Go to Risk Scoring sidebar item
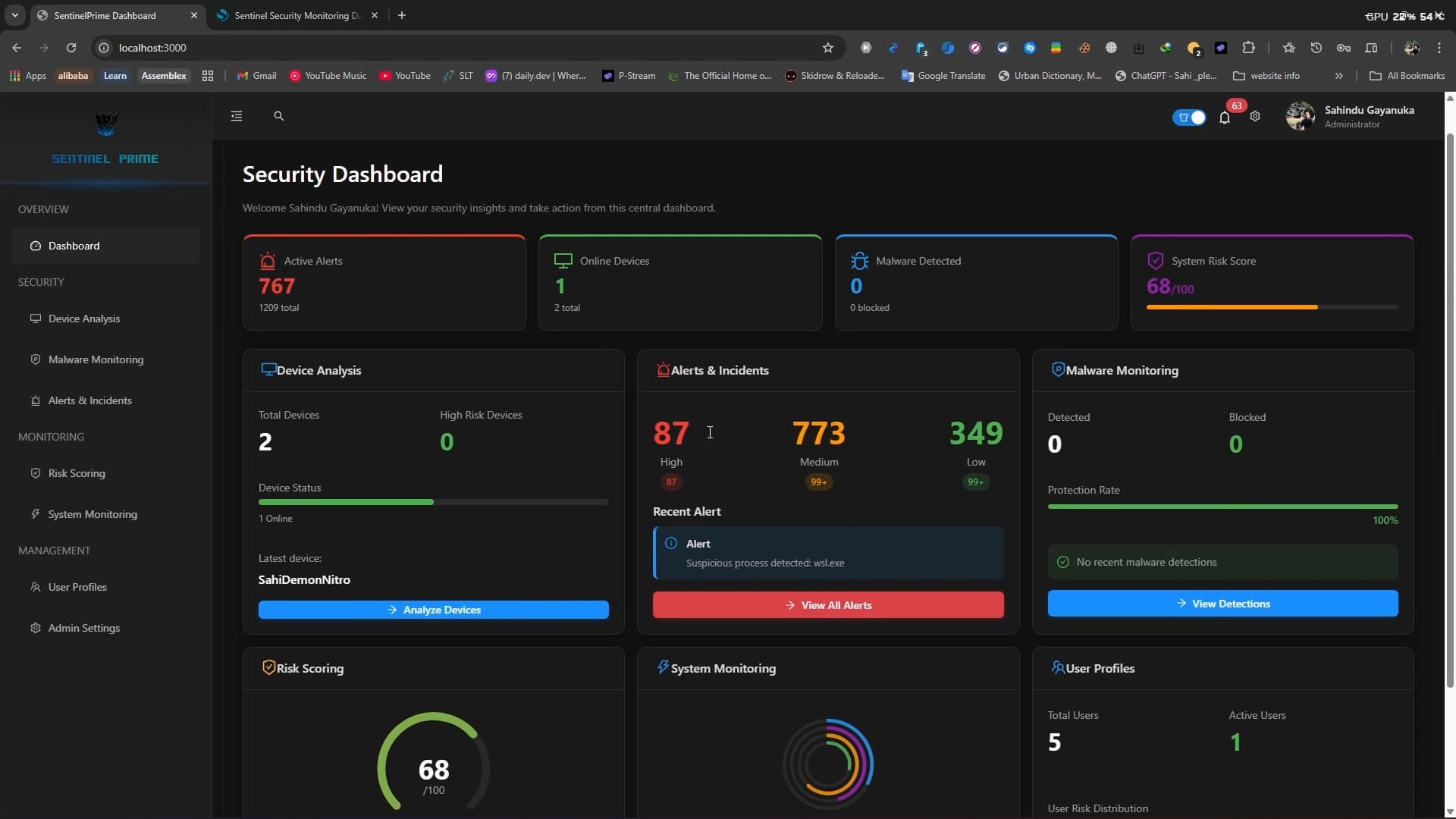 pos(77,473)
